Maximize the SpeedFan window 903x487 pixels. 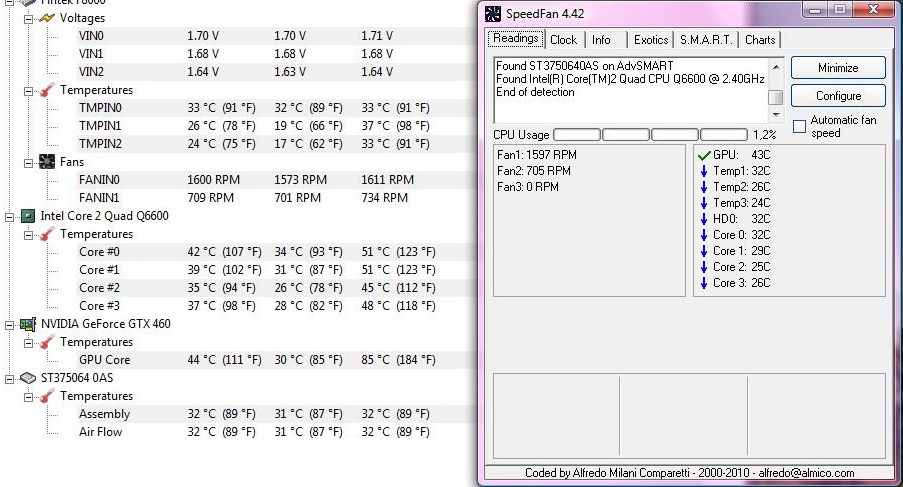[840, 9]
